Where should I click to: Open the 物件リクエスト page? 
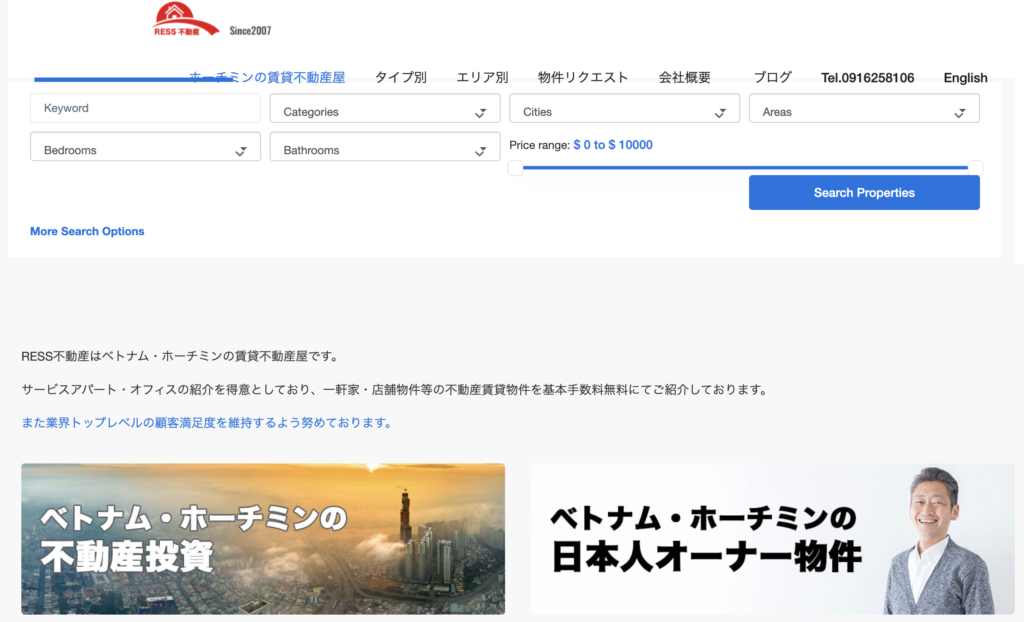click(582, 76)
